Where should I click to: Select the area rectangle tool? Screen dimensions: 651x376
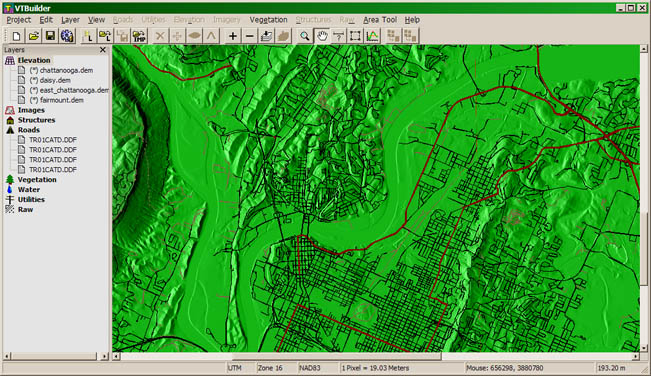pyautogui.click(x=355, y=36)
